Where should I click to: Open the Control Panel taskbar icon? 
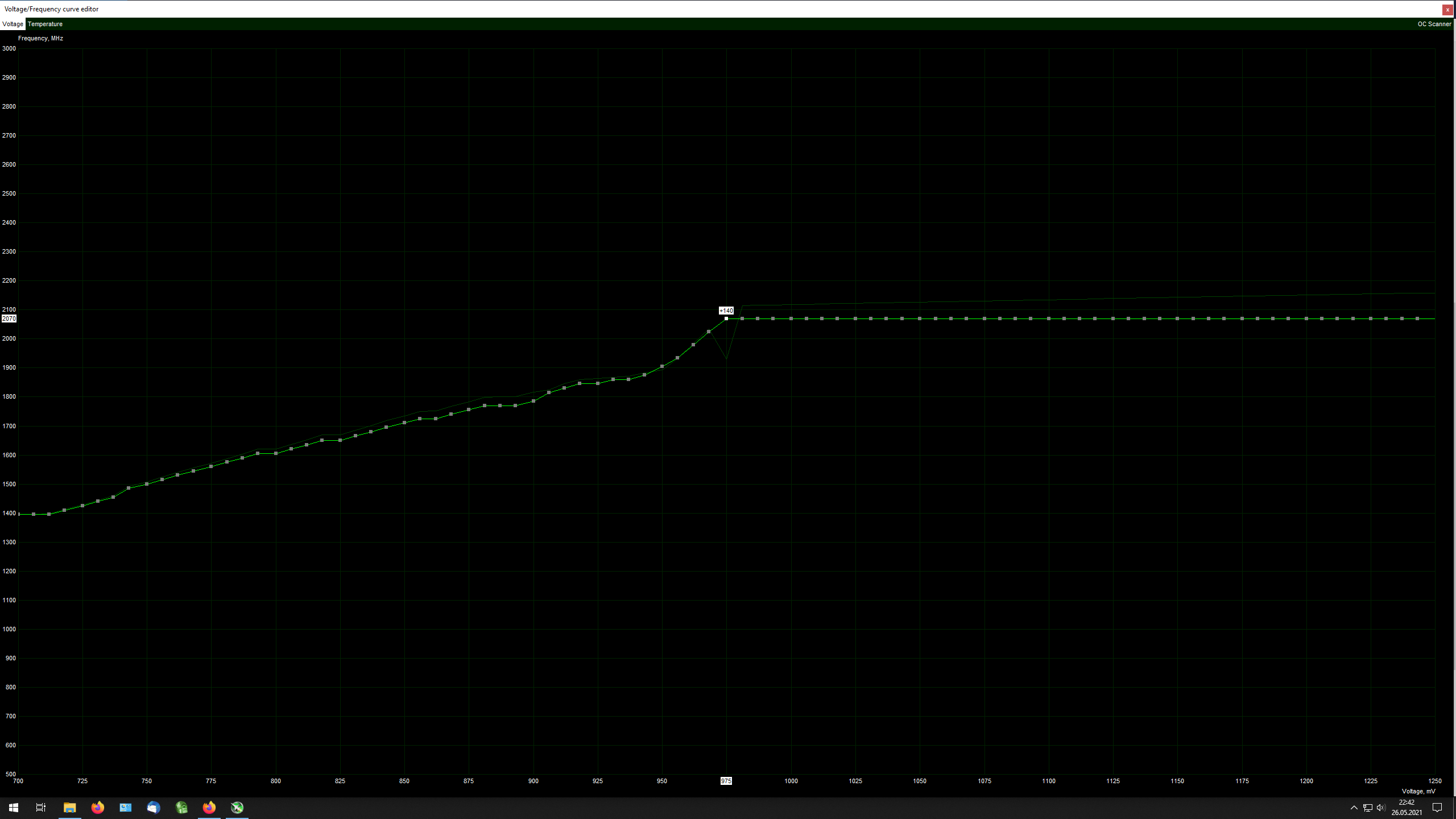(126, 808)
